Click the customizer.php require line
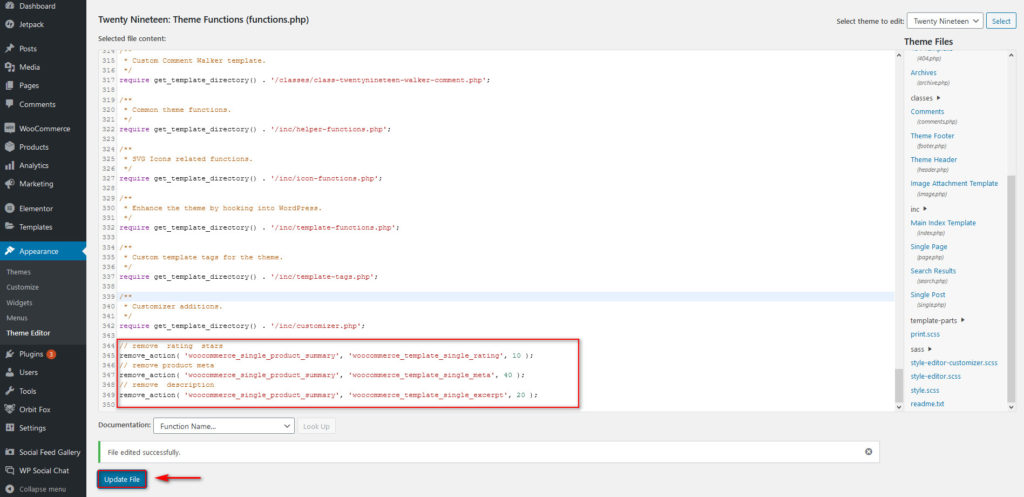 [x=242, y=326]
